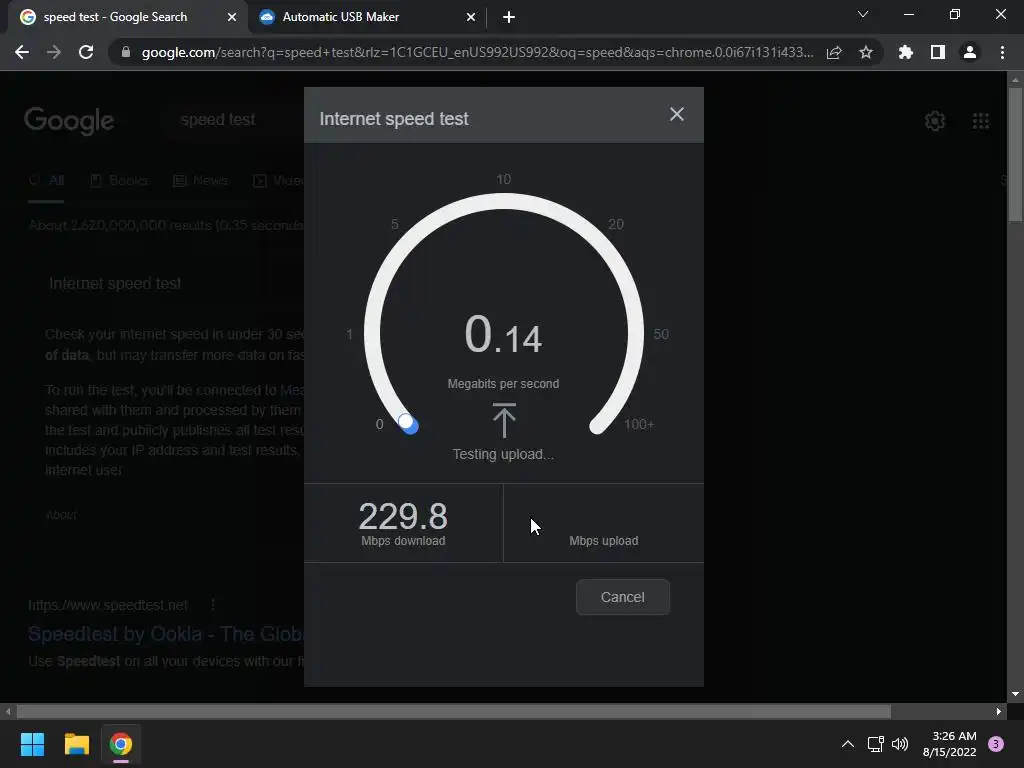The height and width of the screenshot is (768, 1024).
Task: Open options for the speedtest.net result
Action: (213, 605)
